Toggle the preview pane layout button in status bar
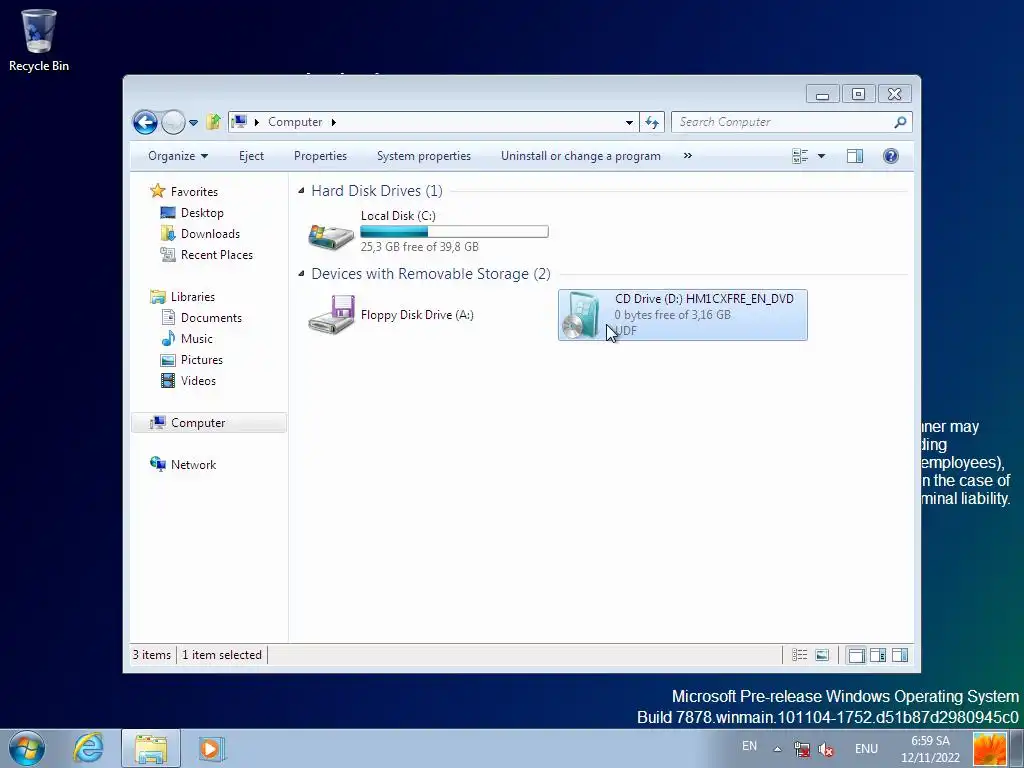The width and height of the screenshot is (1024, 768). click(x=900, y=655)
